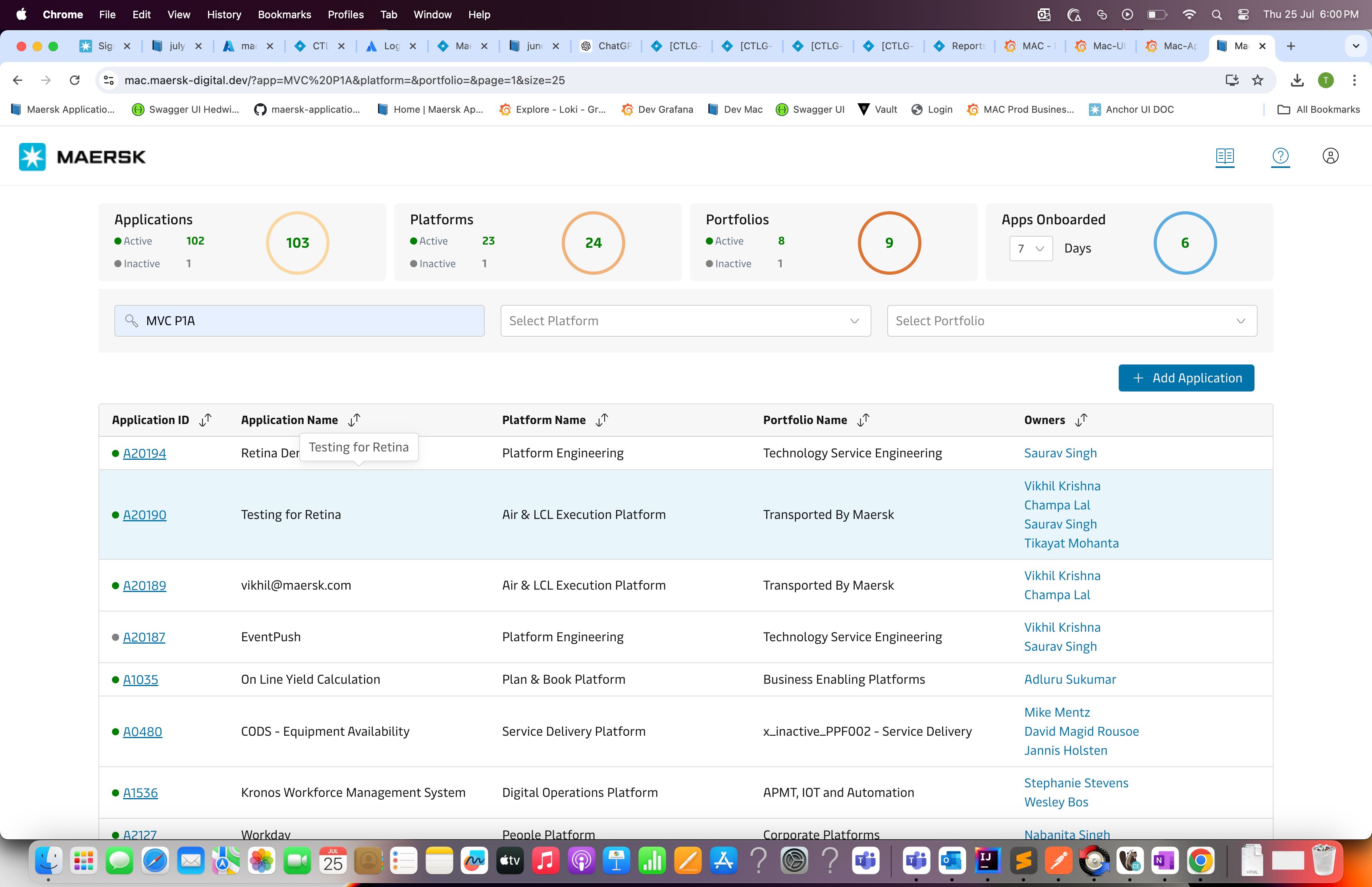Sort by Application Name column icon

click(354, 420)
